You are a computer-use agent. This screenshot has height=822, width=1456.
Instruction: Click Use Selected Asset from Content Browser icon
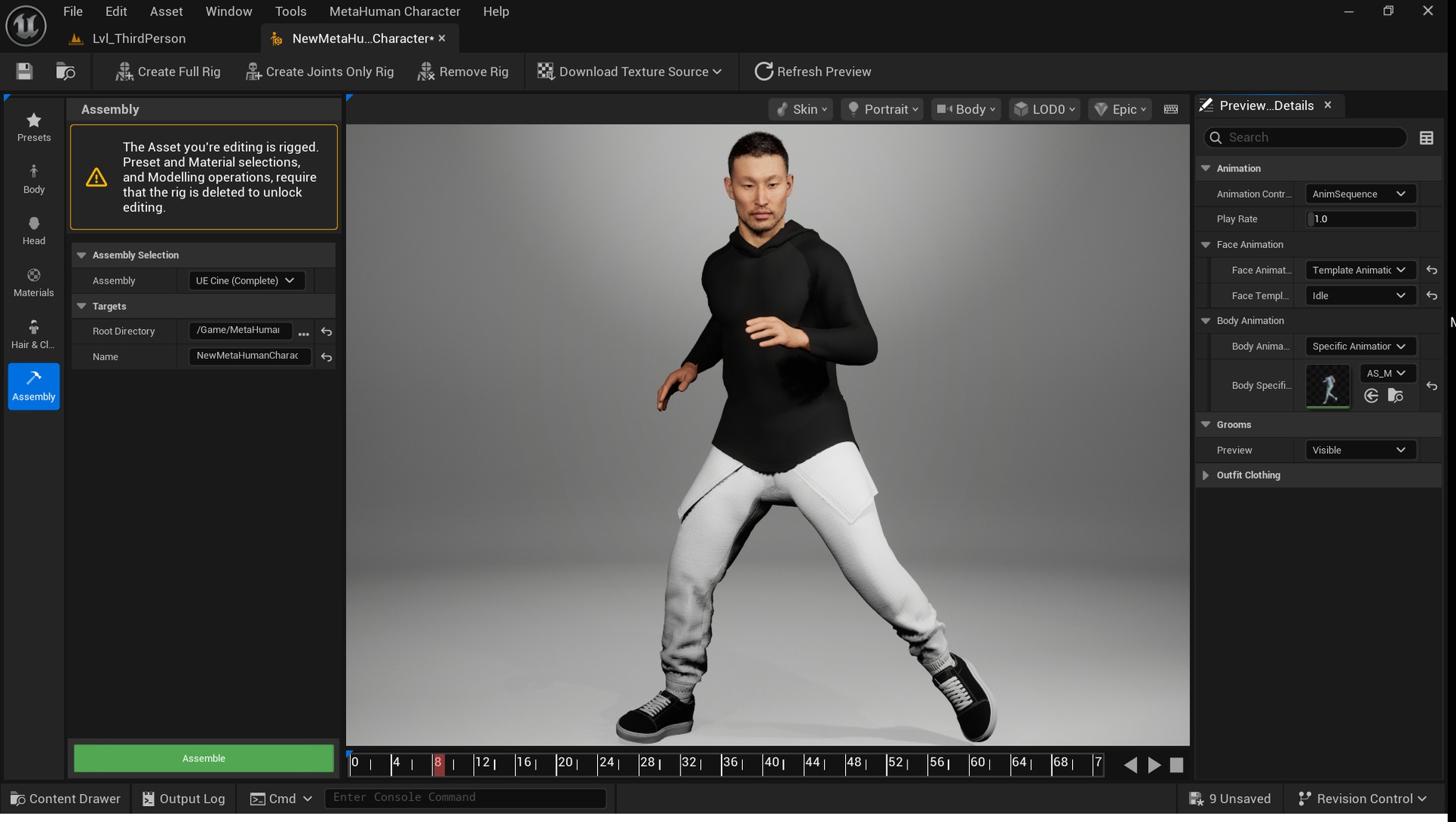pos(1371,396)
